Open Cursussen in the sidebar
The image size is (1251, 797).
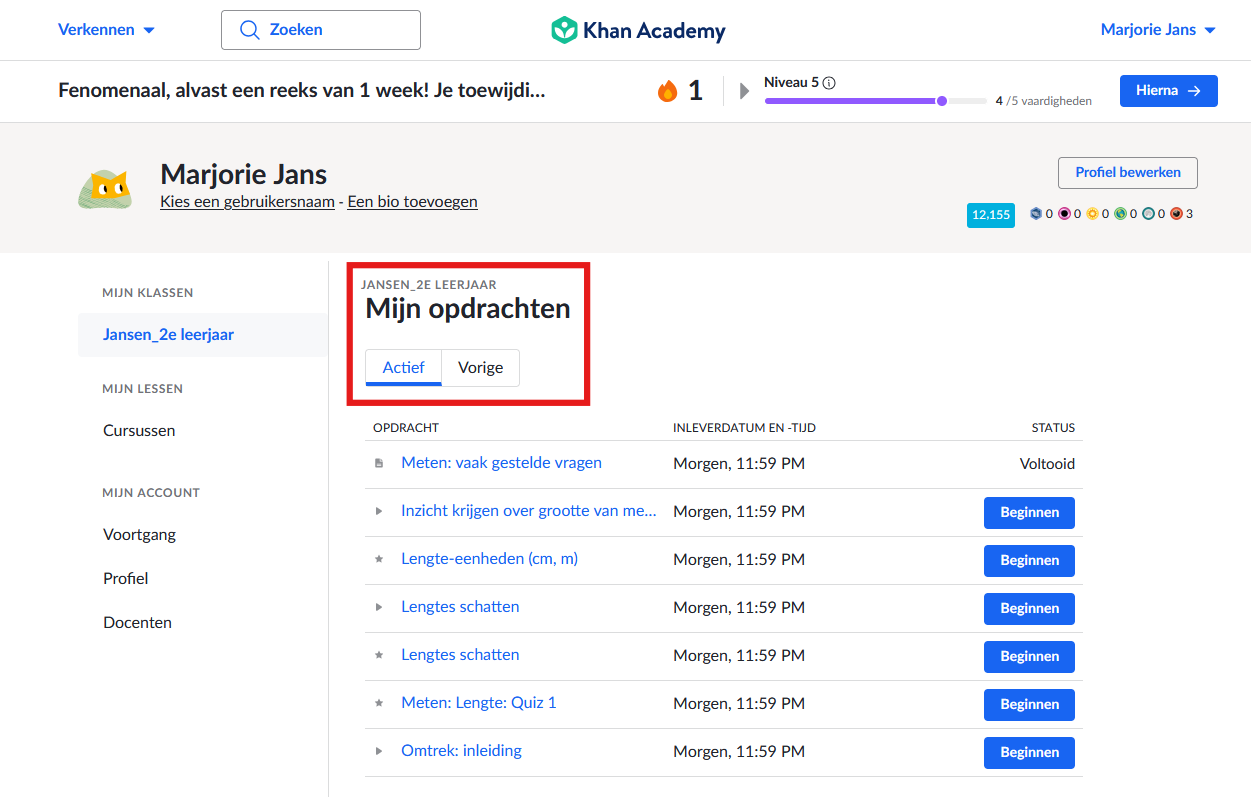tap(139, 431)
